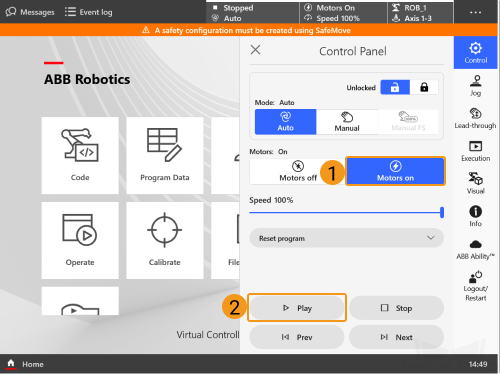Open the Program Data tile
The image size is (500, 374).
coord(165,155)
